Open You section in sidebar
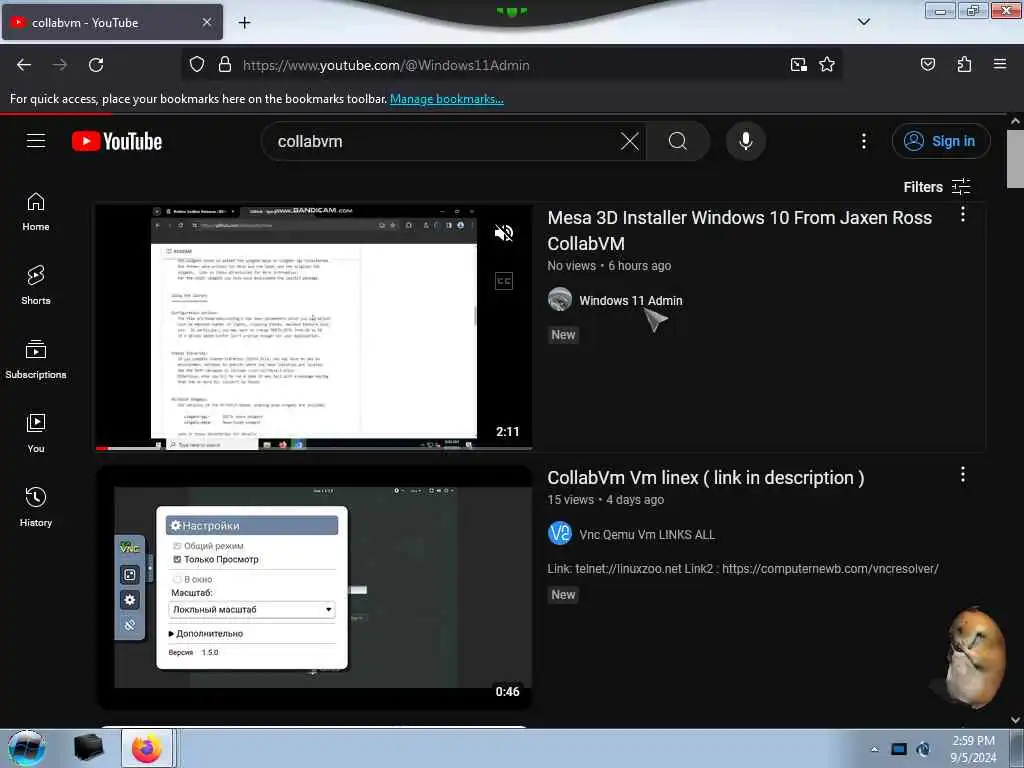This screenshot has height=768, width=1024. (x=36, y=434)
